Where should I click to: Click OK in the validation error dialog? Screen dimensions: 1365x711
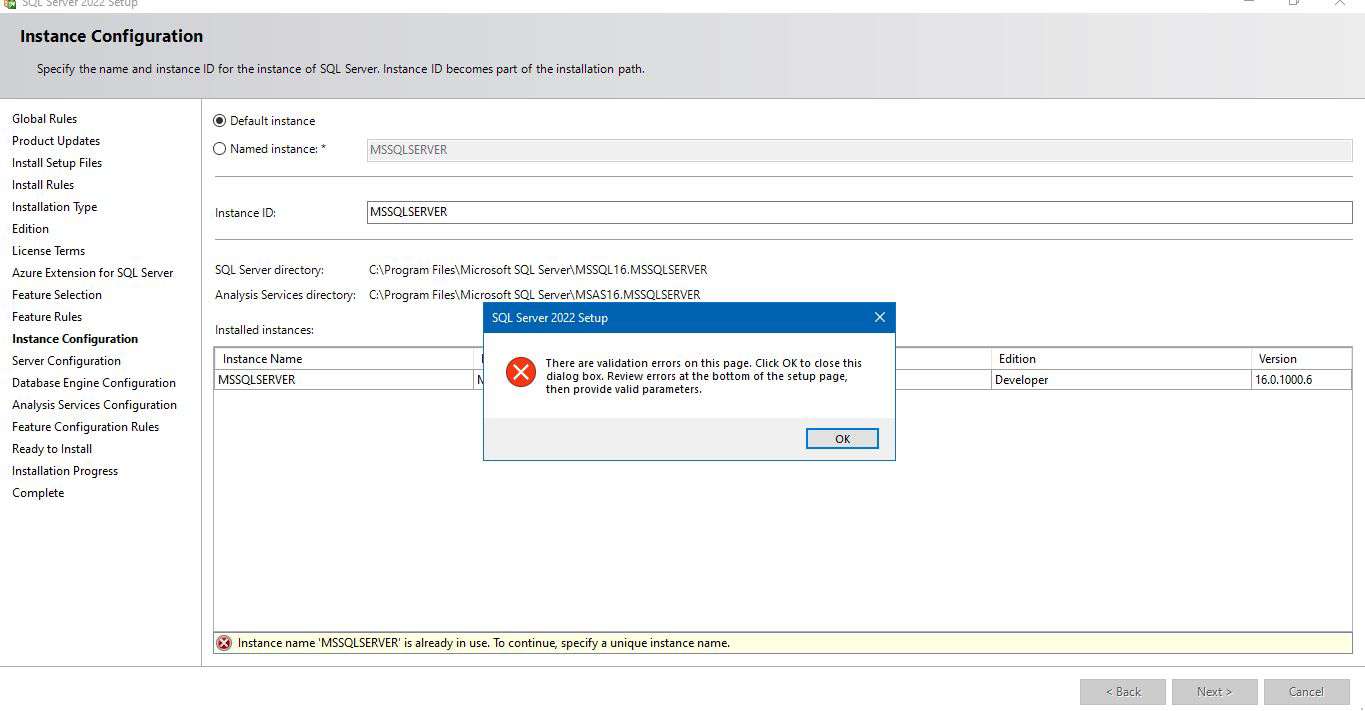(x=842, y=439)
